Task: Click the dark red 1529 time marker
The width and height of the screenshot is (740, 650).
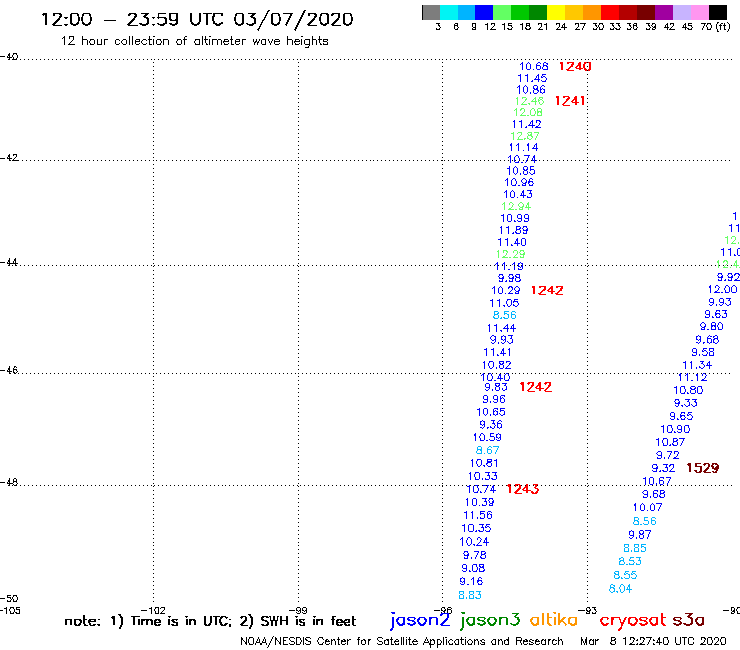Action: pyautogui.click(x=702, y=468)
